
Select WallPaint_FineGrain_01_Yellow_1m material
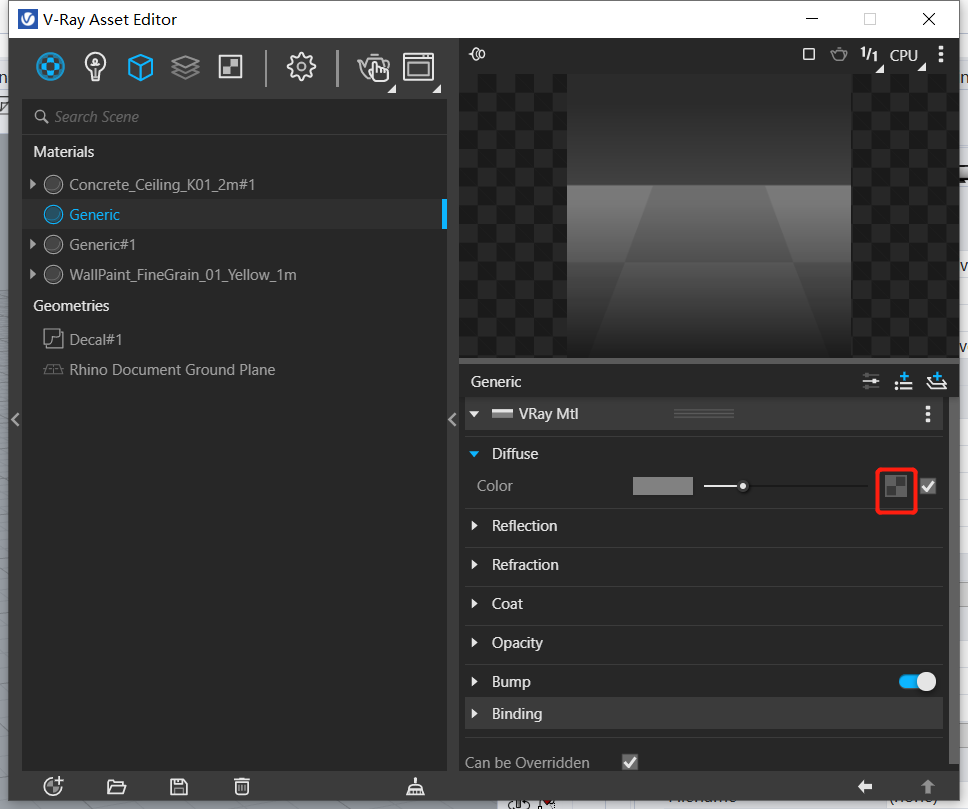click(234, 274)
